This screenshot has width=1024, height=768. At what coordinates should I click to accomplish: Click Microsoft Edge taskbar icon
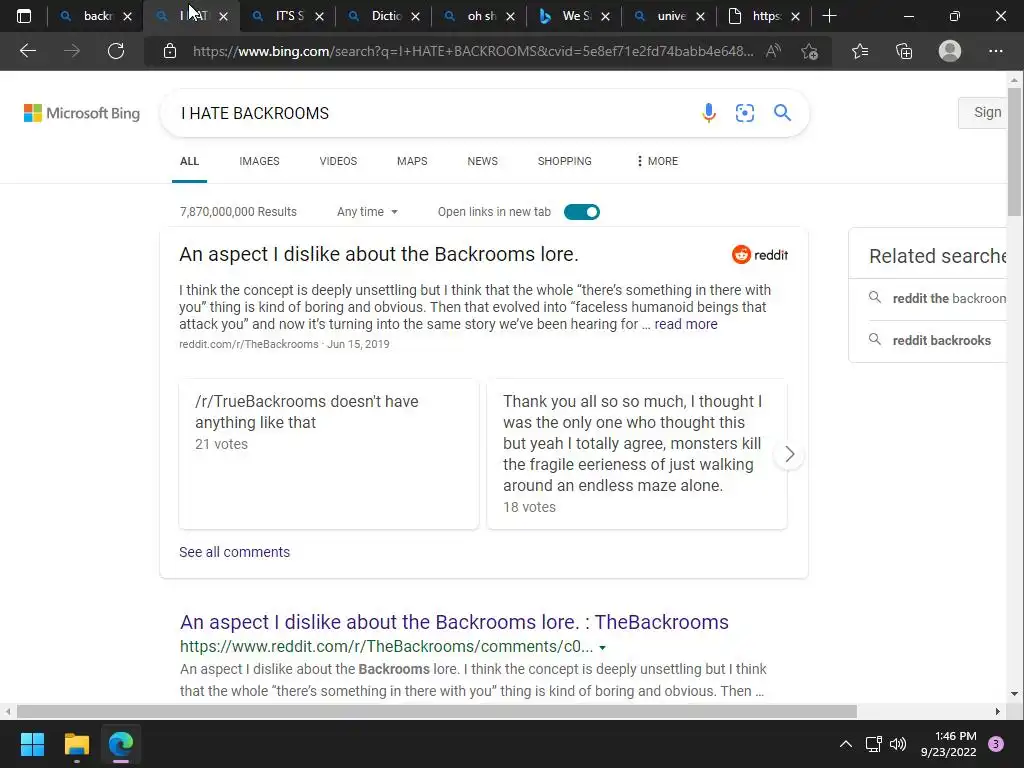[121, 744]
